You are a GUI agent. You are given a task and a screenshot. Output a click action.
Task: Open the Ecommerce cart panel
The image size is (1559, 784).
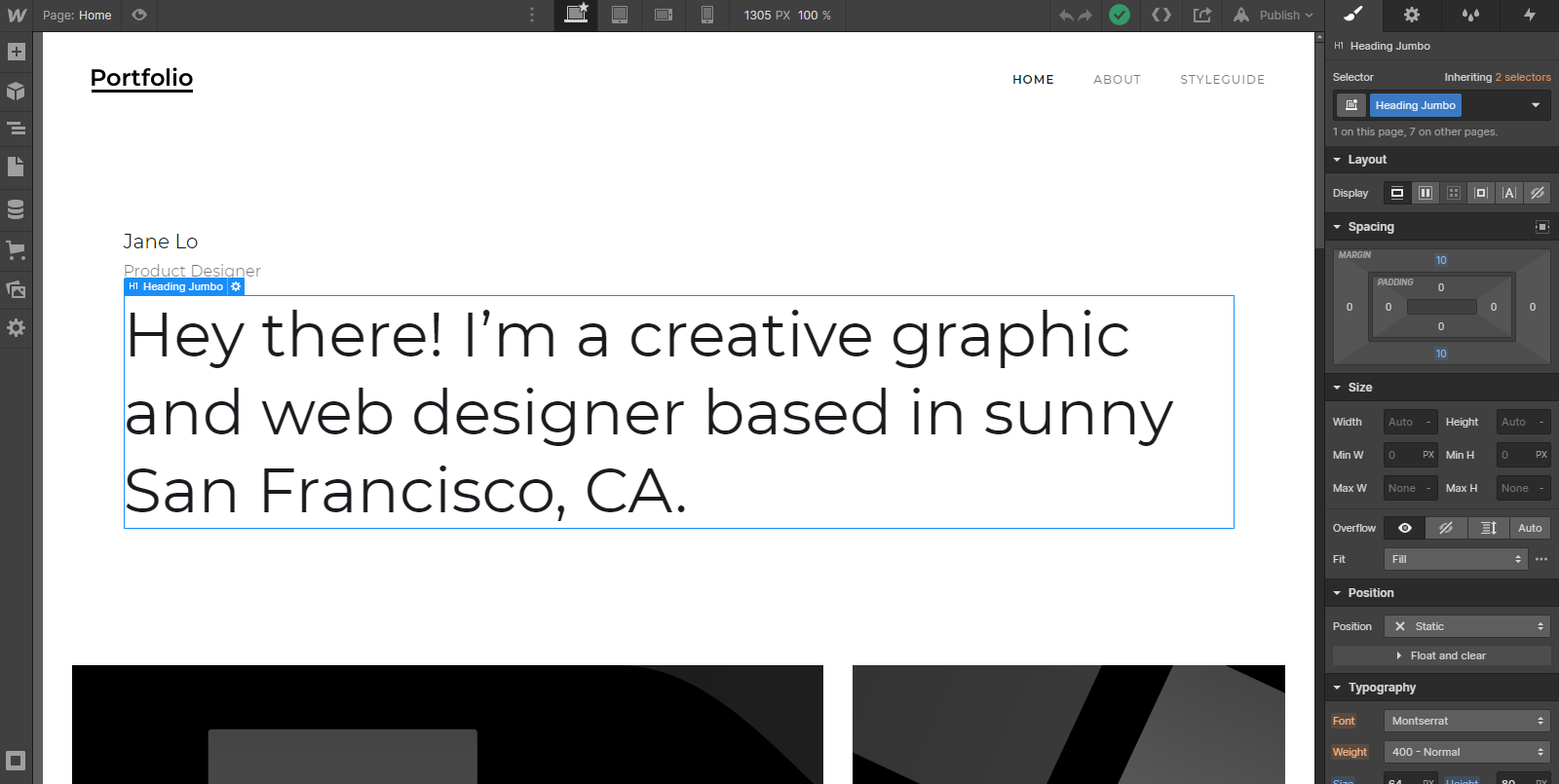(x=16, y=250)
